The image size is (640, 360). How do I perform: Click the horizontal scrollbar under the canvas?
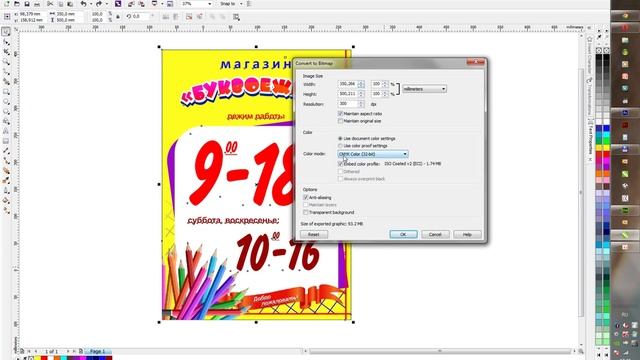(x=440, y=351)
